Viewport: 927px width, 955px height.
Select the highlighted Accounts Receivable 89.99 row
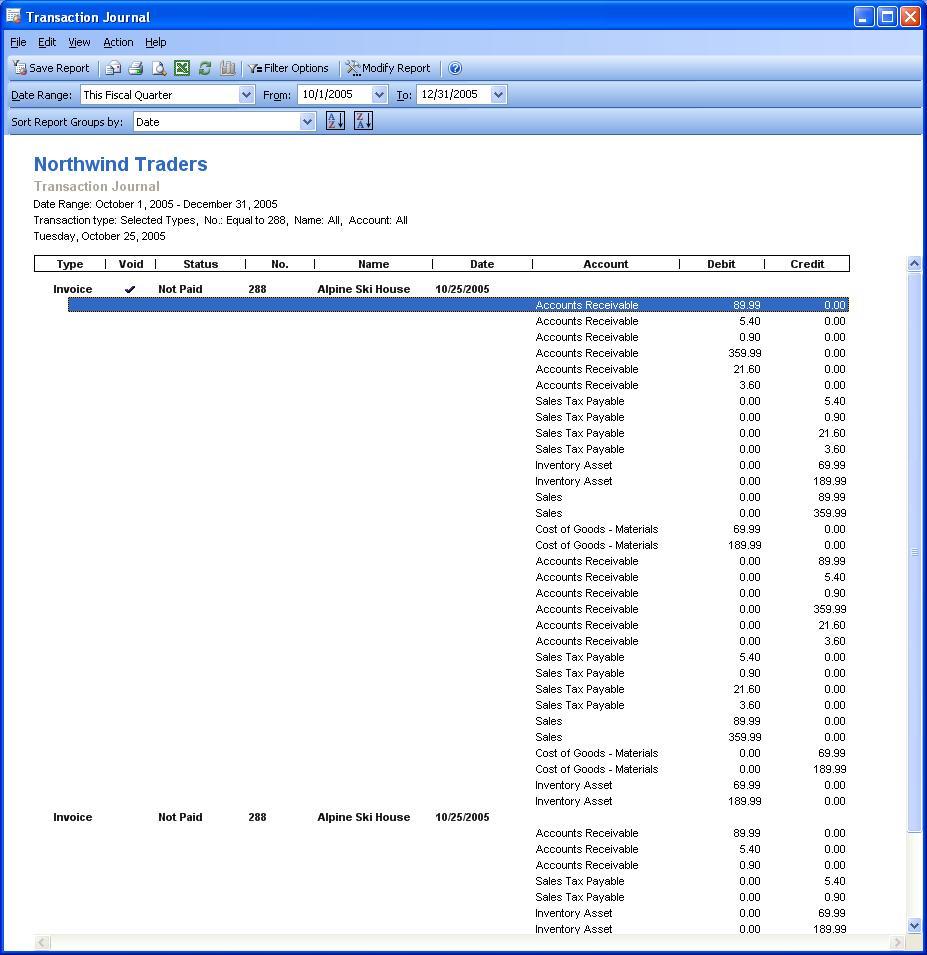[458, 305]
